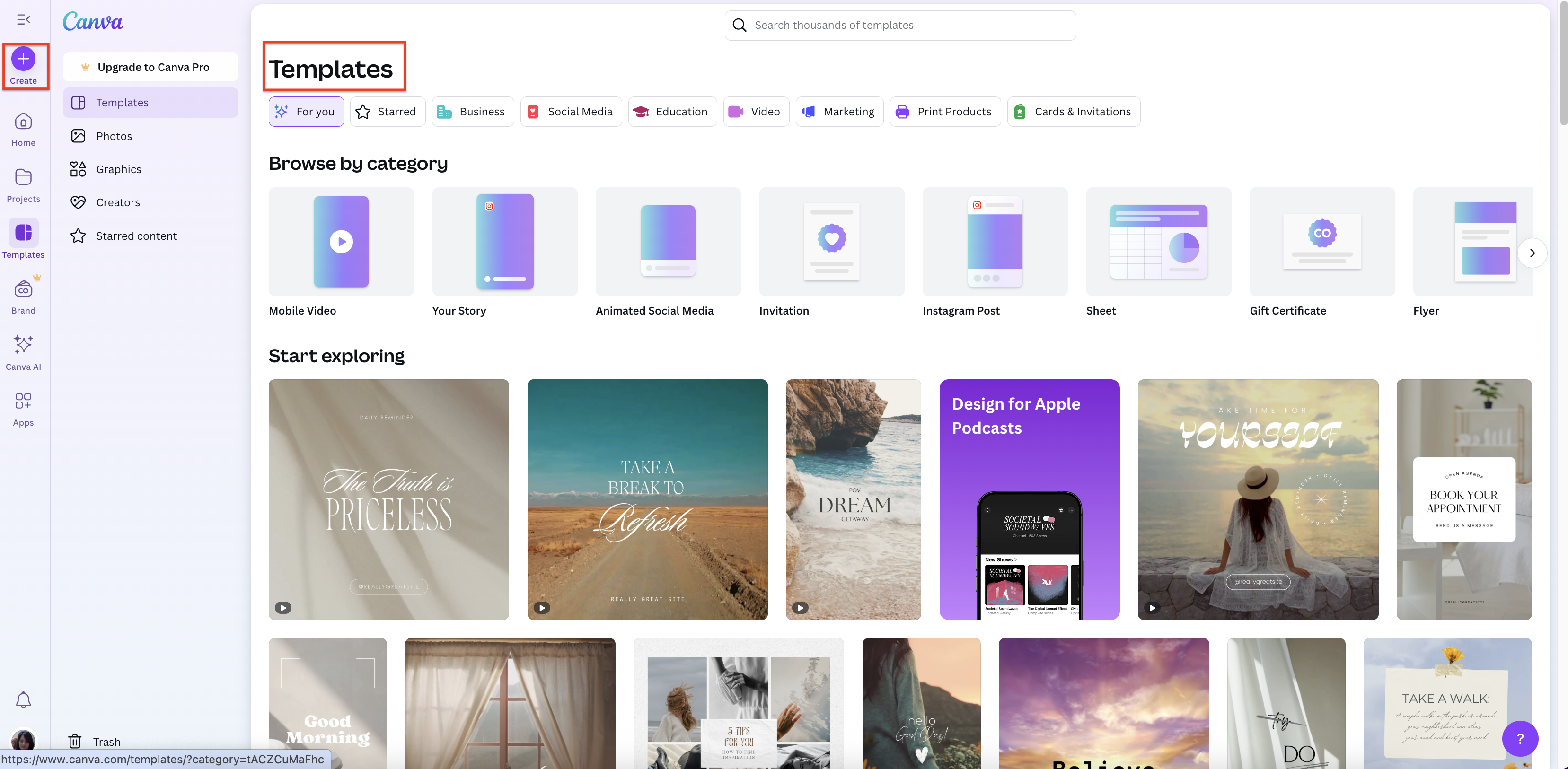
Task: Collapse the sidebar menu icon
Action: tap(23, 19)
